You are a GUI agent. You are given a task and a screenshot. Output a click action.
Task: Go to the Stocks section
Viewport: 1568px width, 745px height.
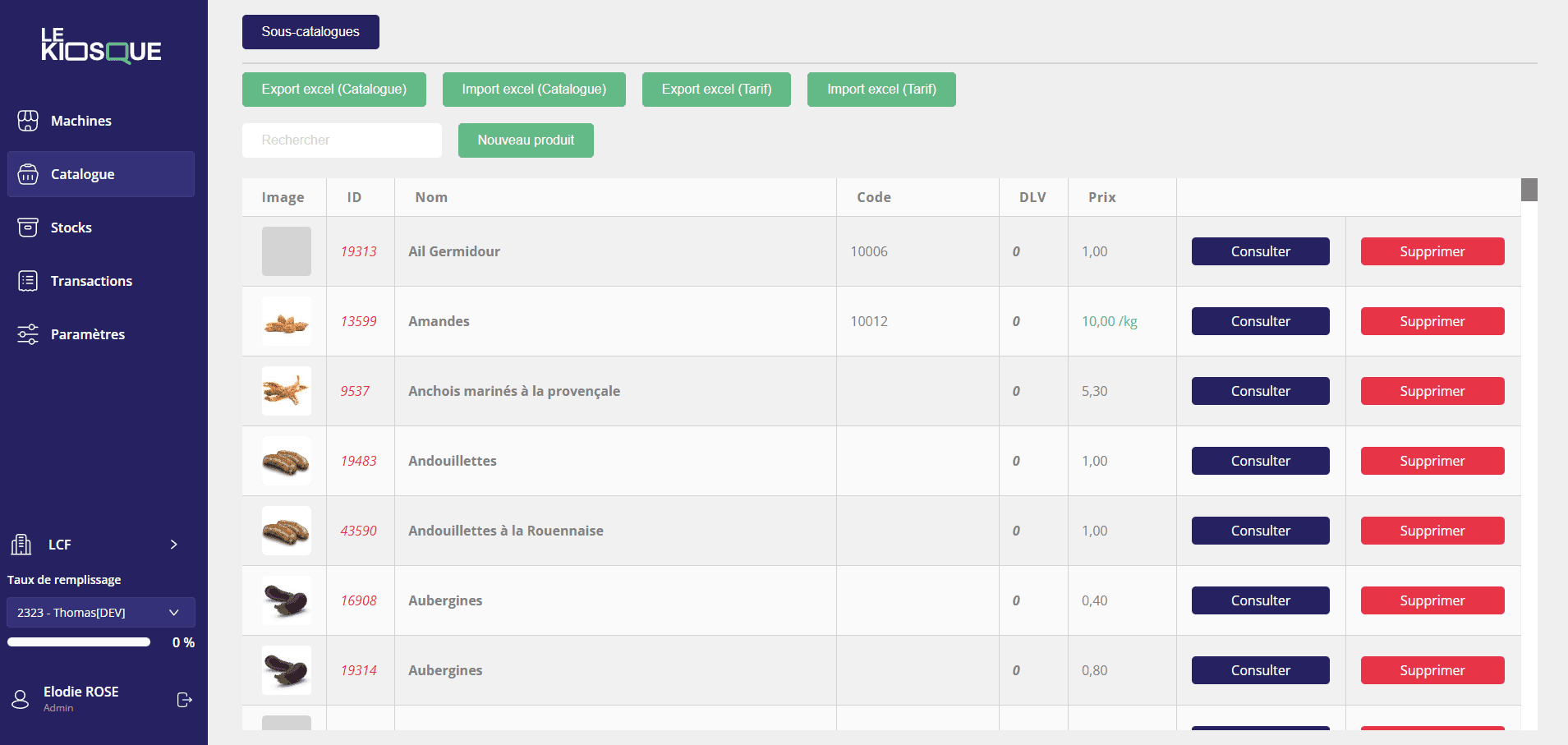coord(101,228)
